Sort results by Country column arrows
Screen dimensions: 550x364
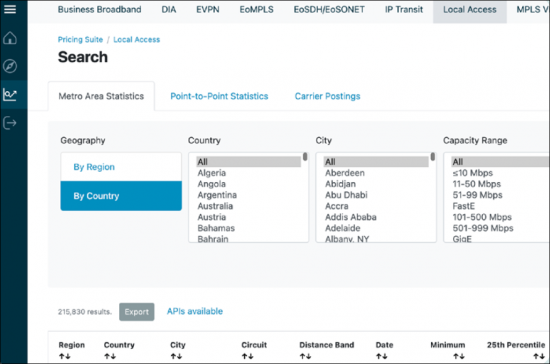point(110,356)
